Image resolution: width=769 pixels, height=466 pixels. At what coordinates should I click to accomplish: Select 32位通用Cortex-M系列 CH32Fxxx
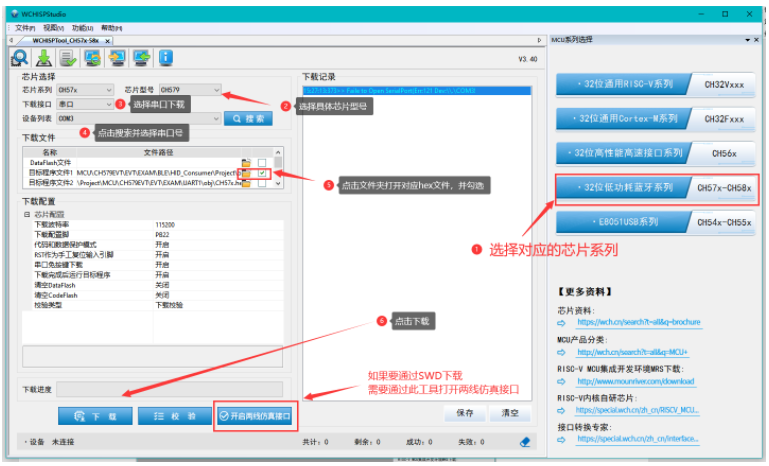[655, 119]
